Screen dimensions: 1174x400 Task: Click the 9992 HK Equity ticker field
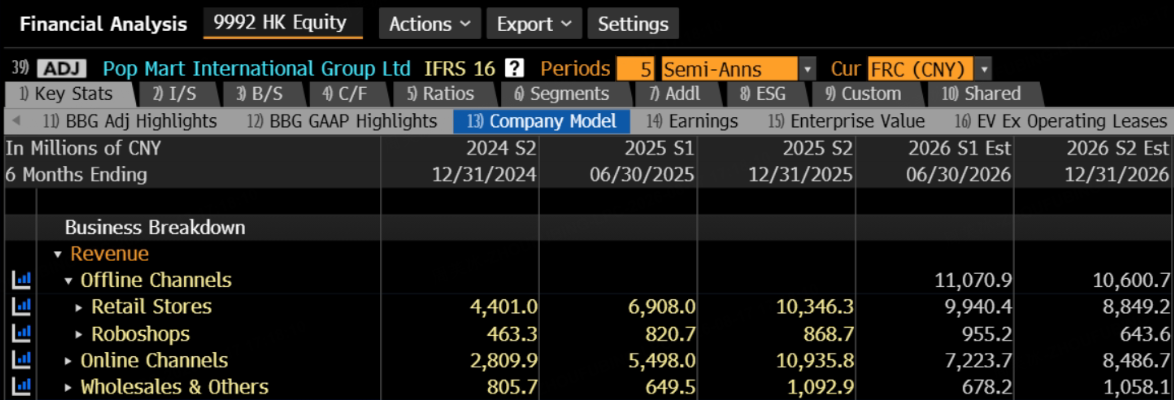[x=283, y=22]
